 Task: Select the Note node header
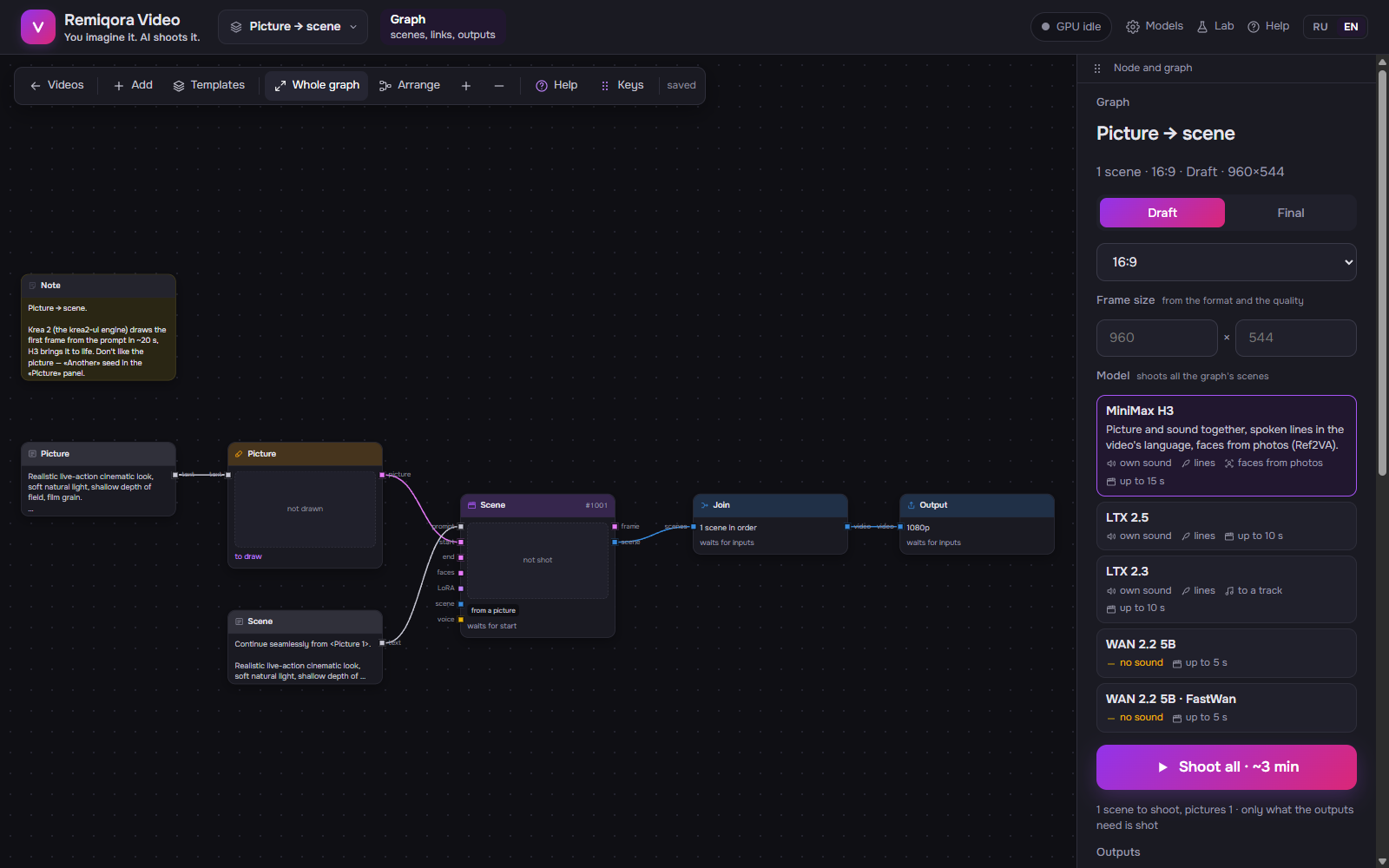pos(98,286)
